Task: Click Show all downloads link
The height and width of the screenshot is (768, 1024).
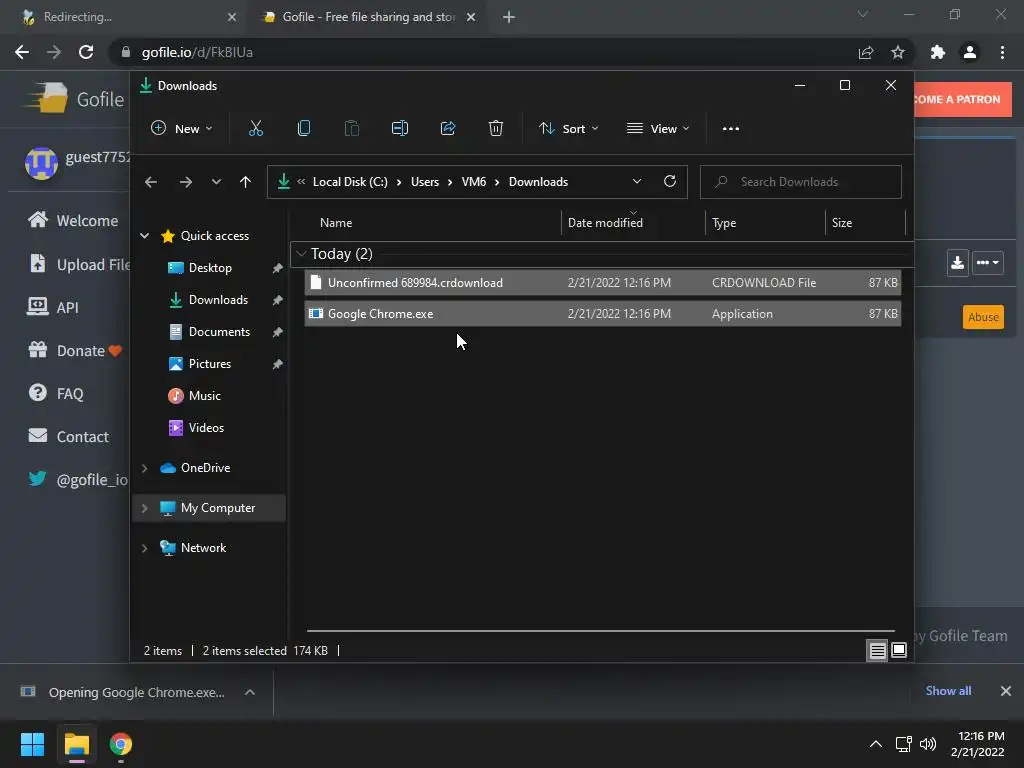Action: tap(948, 691)
